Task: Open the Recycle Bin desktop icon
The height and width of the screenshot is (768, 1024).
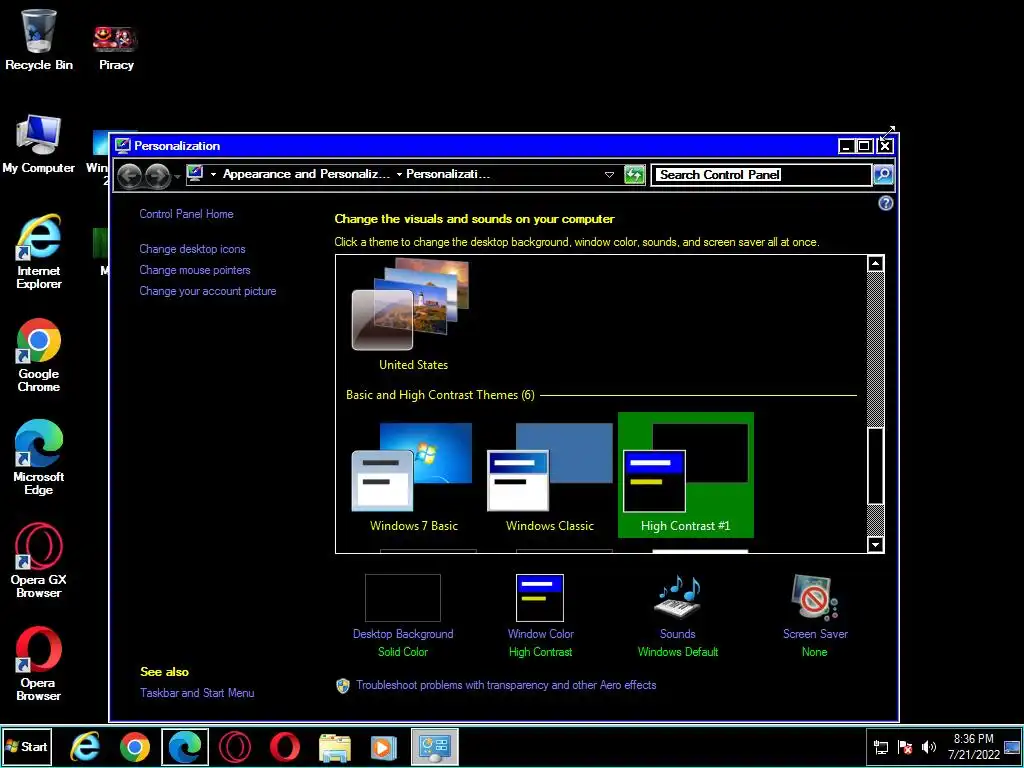Action: [39, 40]
